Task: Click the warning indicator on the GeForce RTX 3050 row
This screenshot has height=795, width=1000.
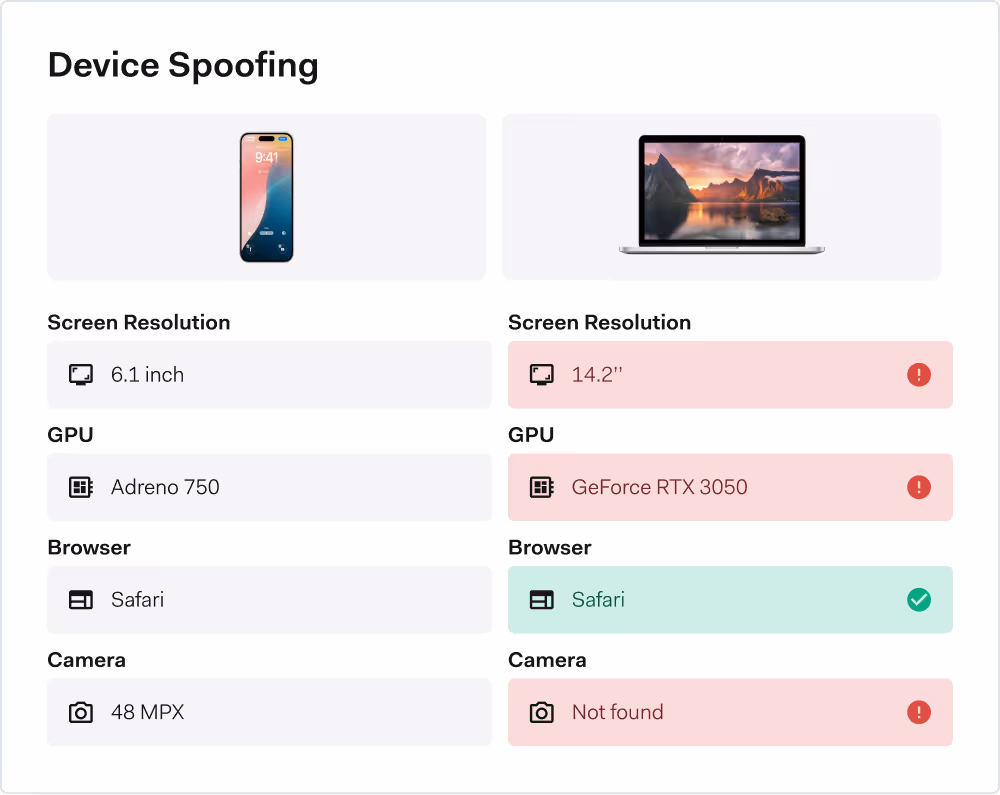Action: [919, 487]
